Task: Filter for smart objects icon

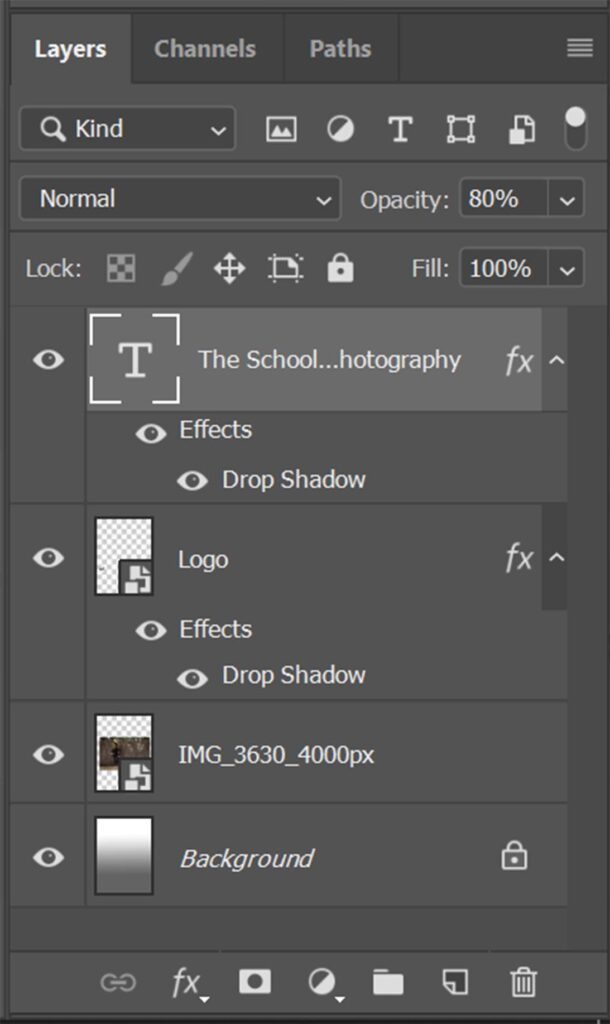Action: coord(521,129)
